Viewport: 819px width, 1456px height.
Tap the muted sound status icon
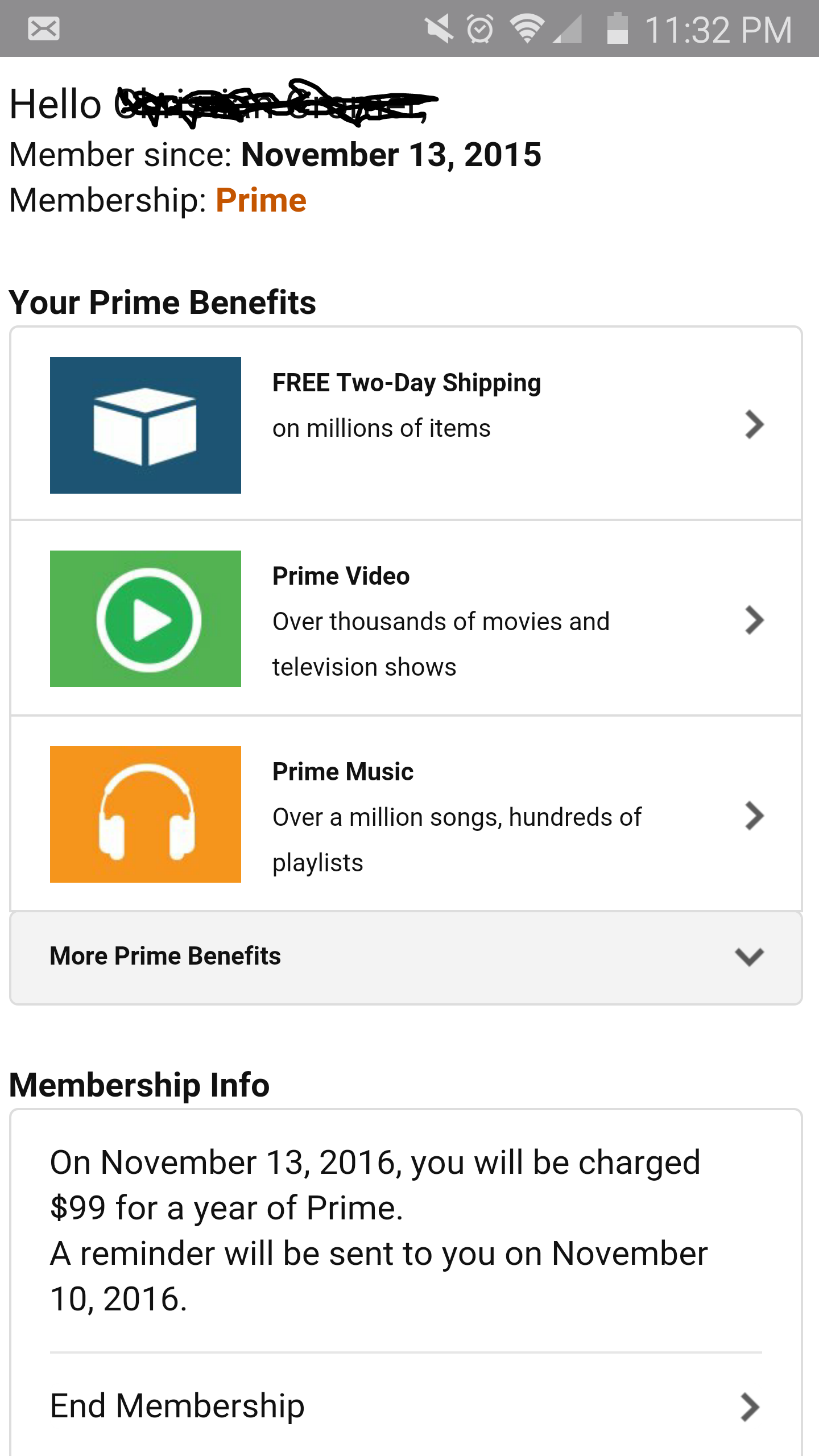click(439, 29)
